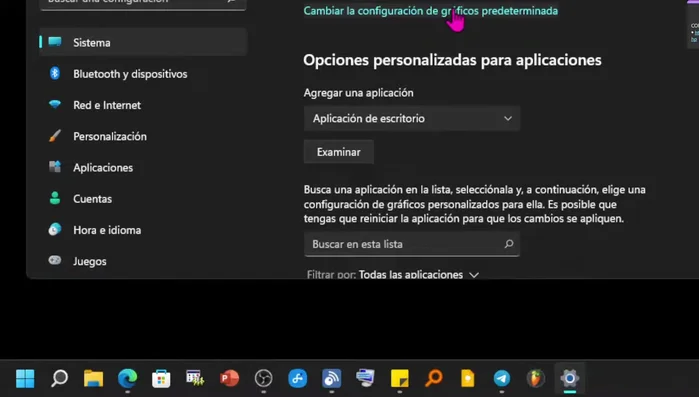This screenshot has width=699, height=397.
Task: Go to Red e Internet settings
Action: 143,105
